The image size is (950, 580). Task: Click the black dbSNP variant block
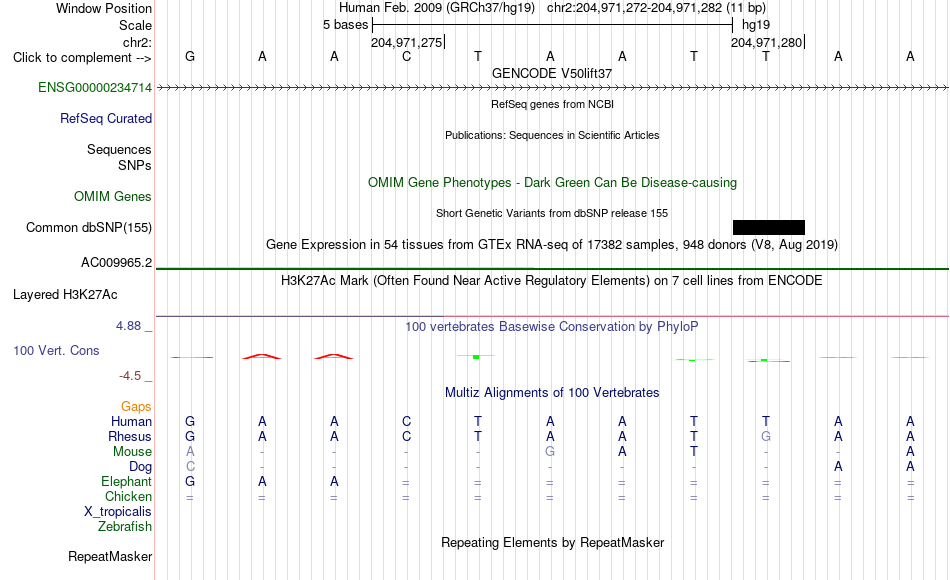click(x=769, y=227)
